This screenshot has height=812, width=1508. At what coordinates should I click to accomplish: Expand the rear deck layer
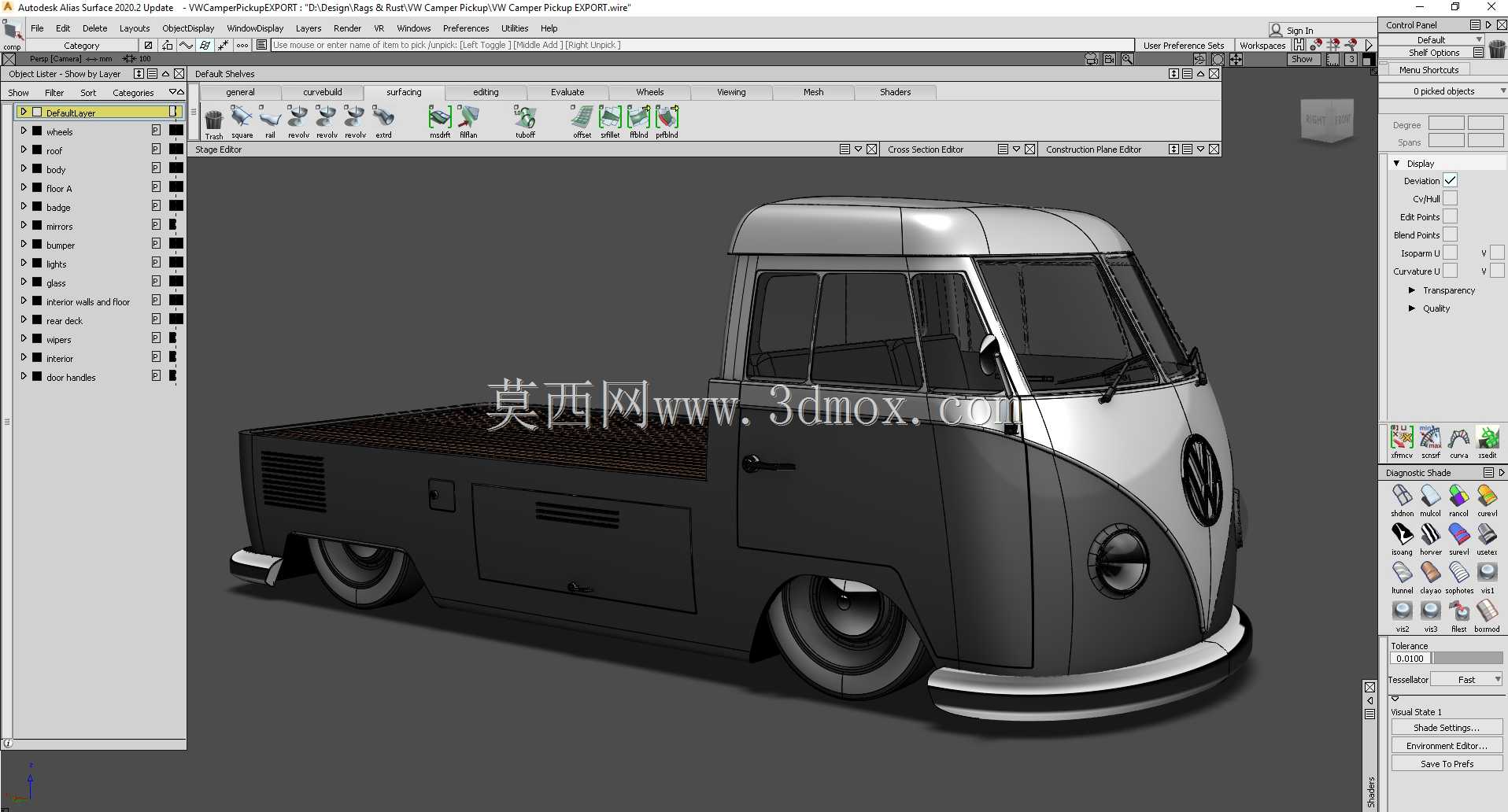[x=24, y=319]
